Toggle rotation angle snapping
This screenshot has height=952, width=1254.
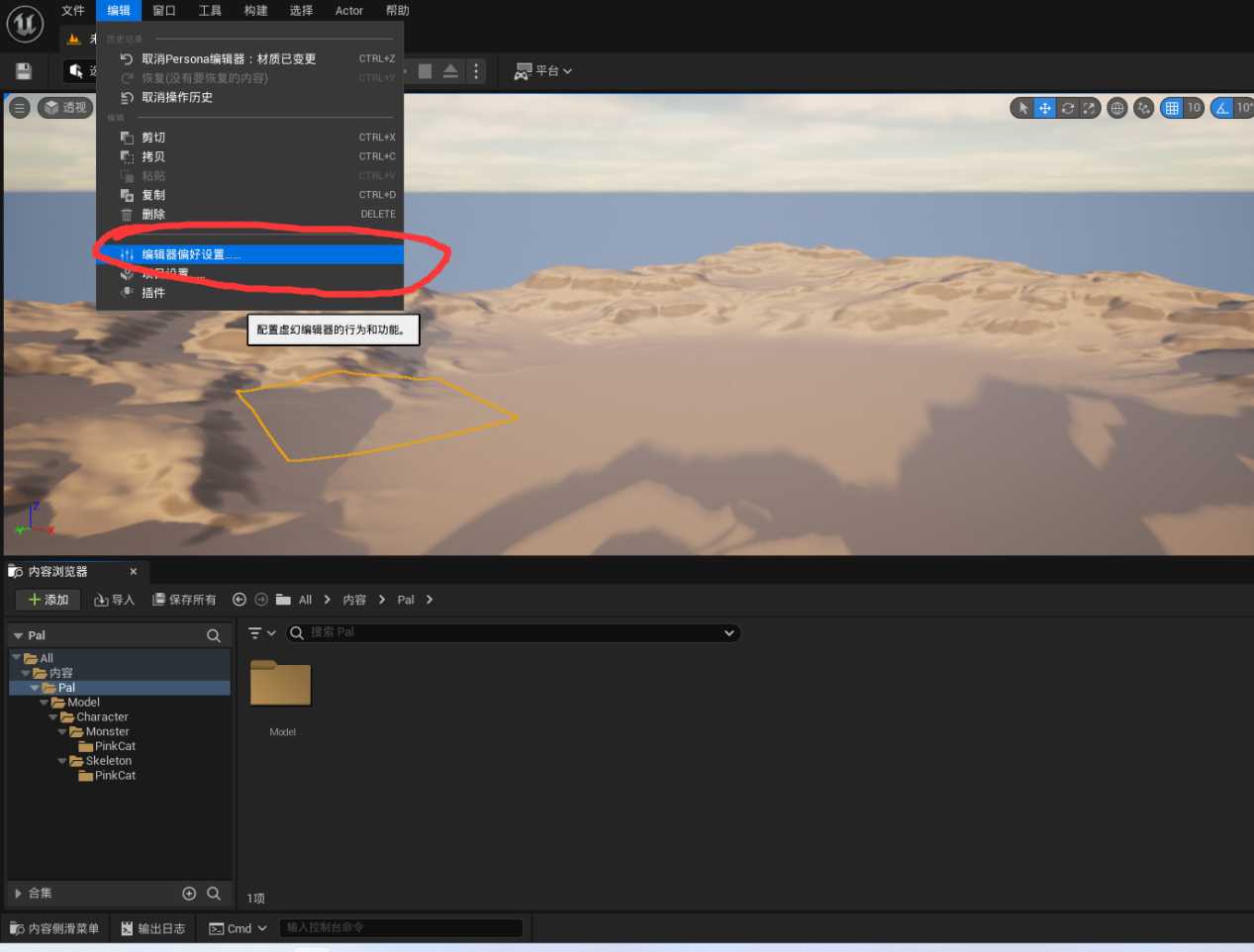[1222, 108]
